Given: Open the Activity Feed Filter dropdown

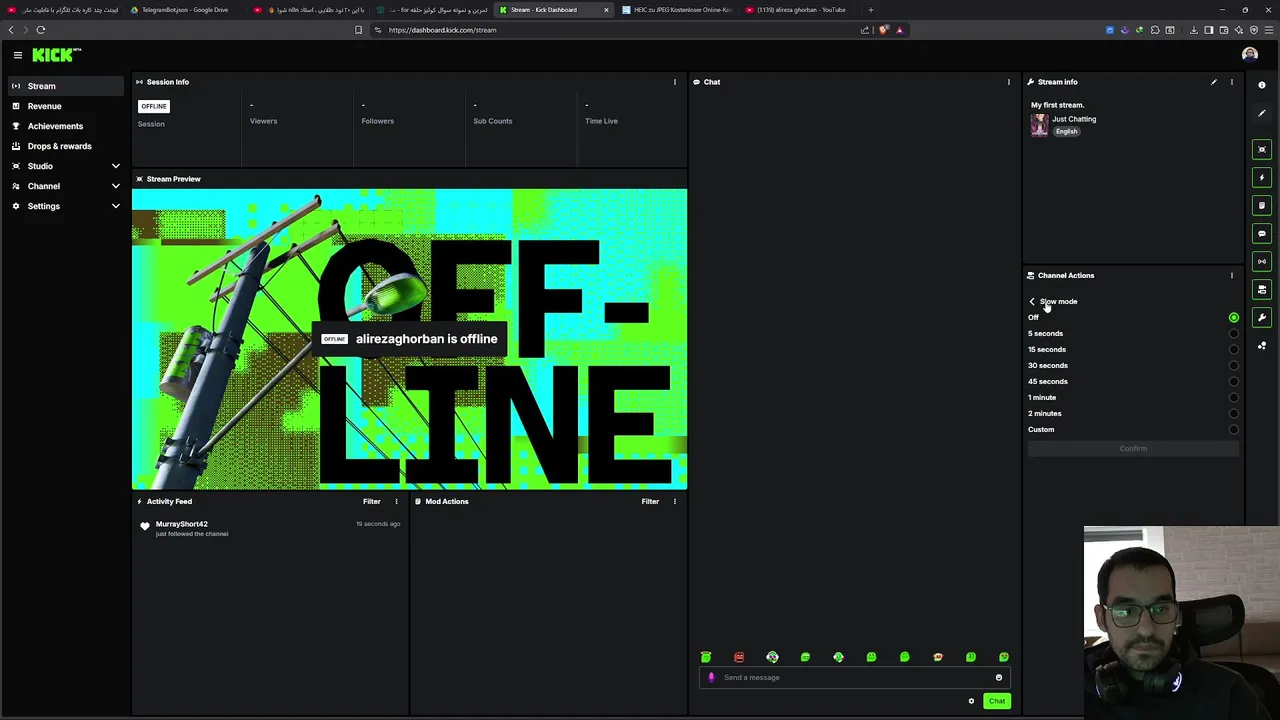Looking at the screenshot, I should click(371, 501).
